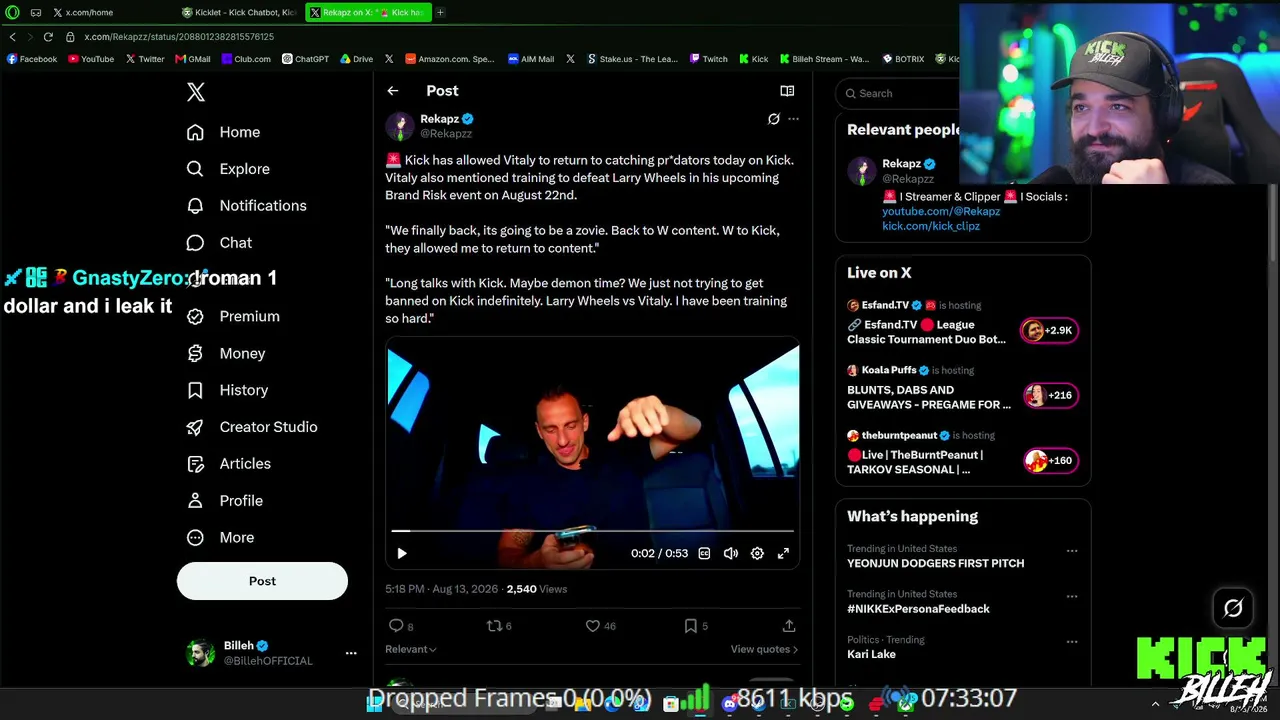Open the Club.com bookmark
The height and width of the screenshot is (720, 1280).
pyautogui.click(x=246, y=59)
